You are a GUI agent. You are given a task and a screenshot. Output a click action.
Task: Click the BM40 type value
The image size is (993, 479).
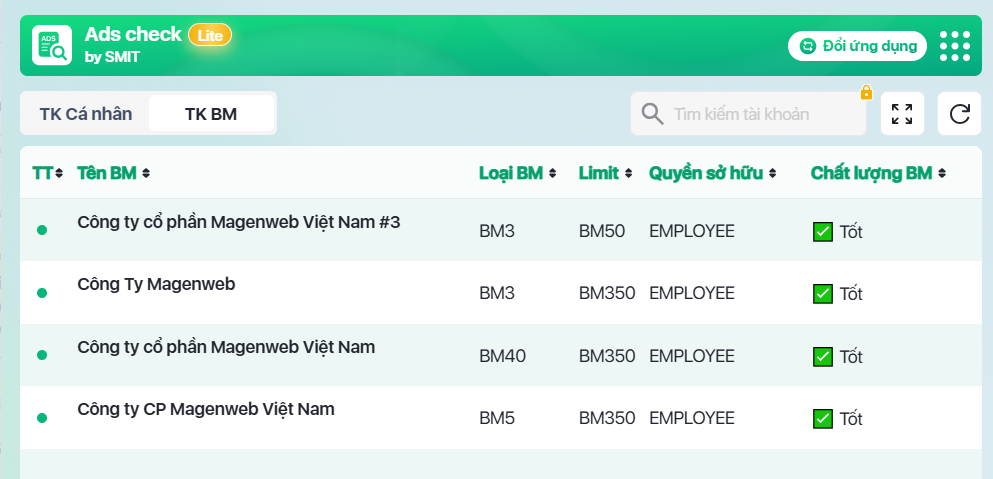pos(502,356)
